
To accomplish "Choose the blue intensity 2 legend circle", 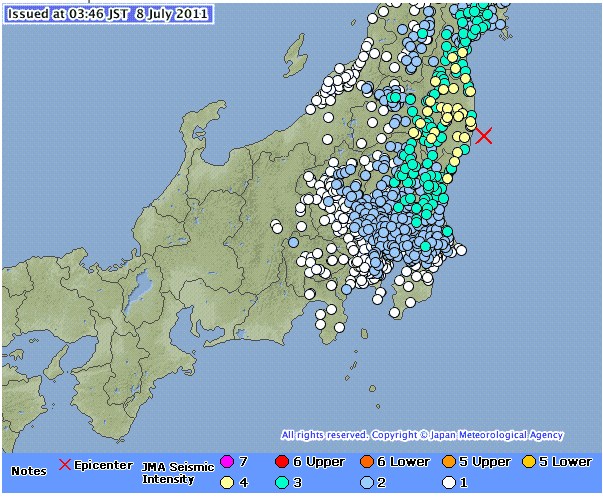I will [368, 480].
